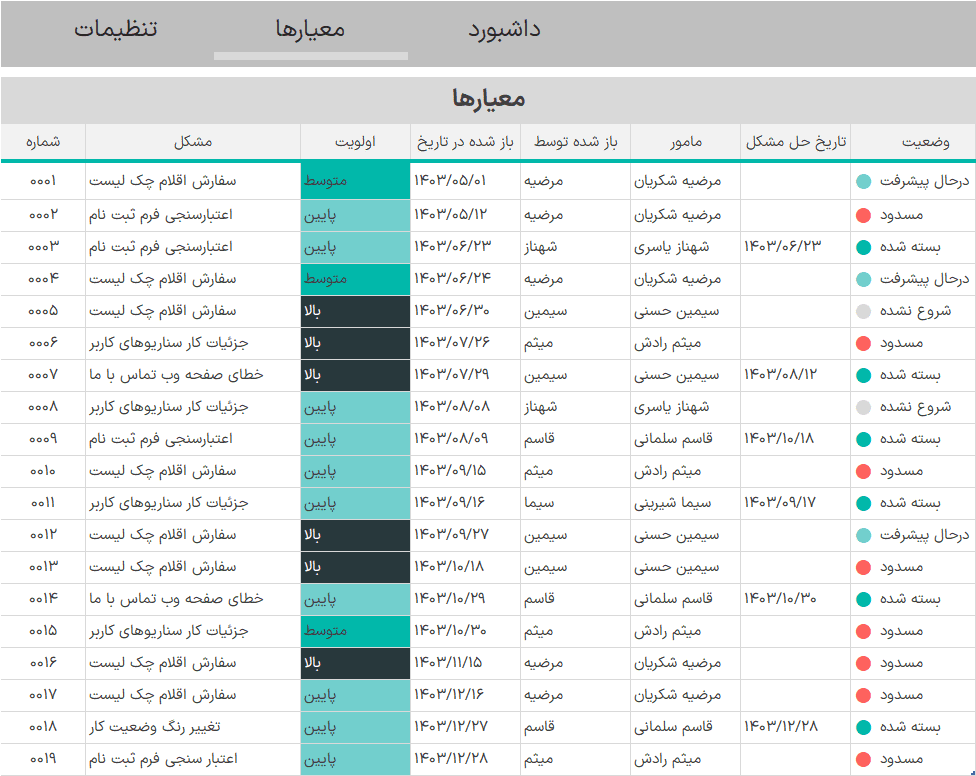Click اعتبار سنجی فرم ثبت نام in row ۰۰۱۹
This screenshot has width=976, height=776.
point(163,759)
